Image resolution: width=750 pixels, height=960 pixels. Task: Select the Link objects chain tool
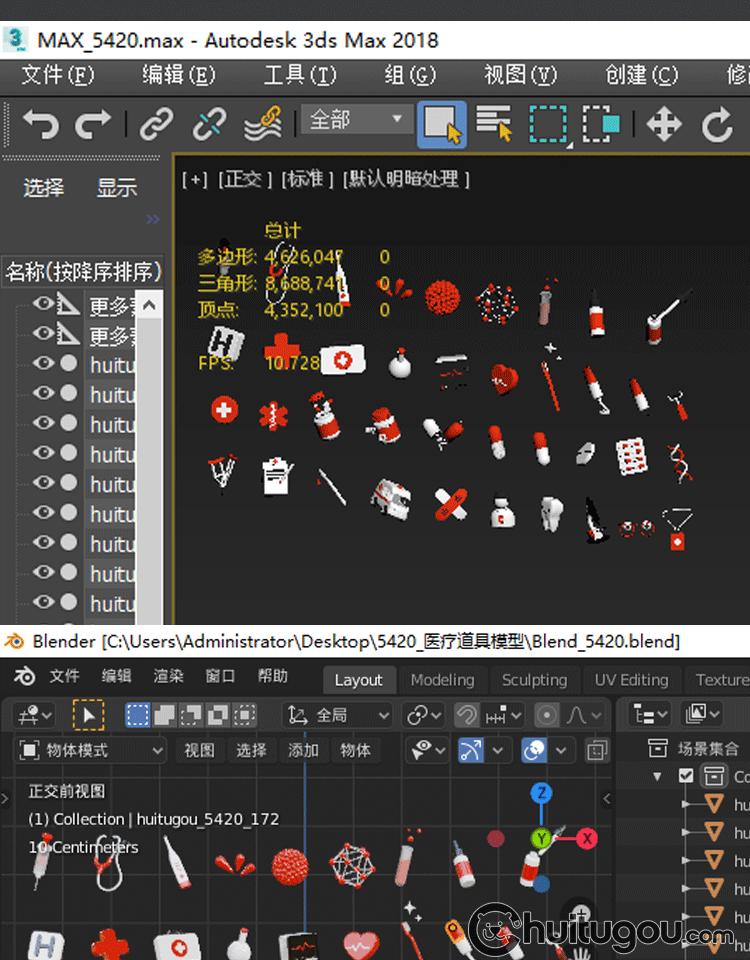tap(156, 124)
